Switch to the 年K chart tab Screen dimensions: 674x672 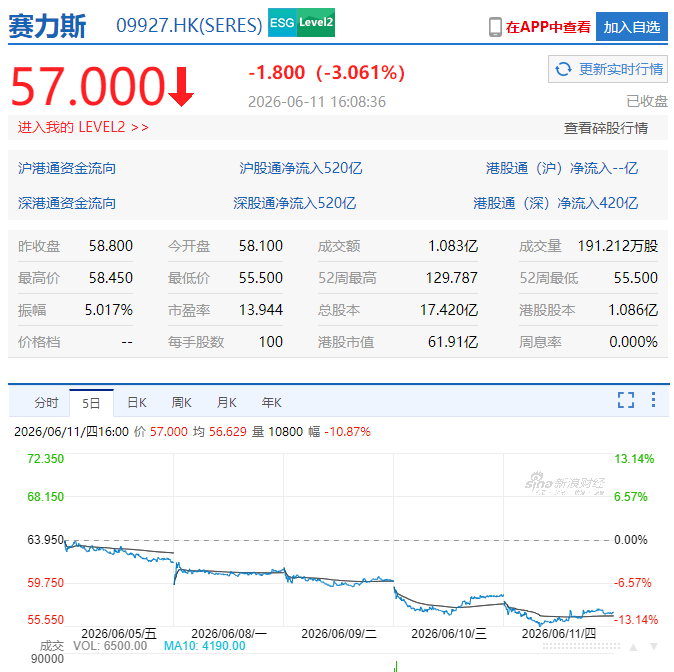(x=272, y=403)
